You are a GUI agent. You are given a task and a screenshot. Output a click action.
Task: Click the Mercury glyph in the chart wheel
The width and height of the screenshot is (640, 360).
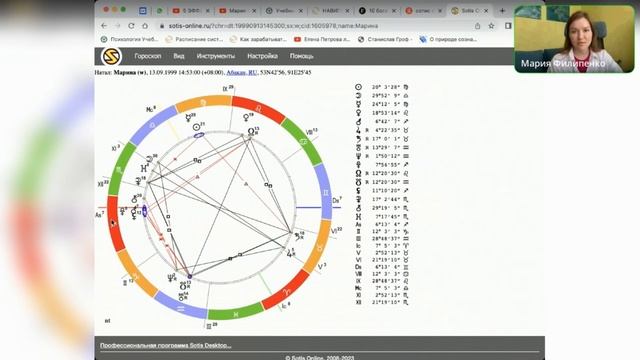189,118
